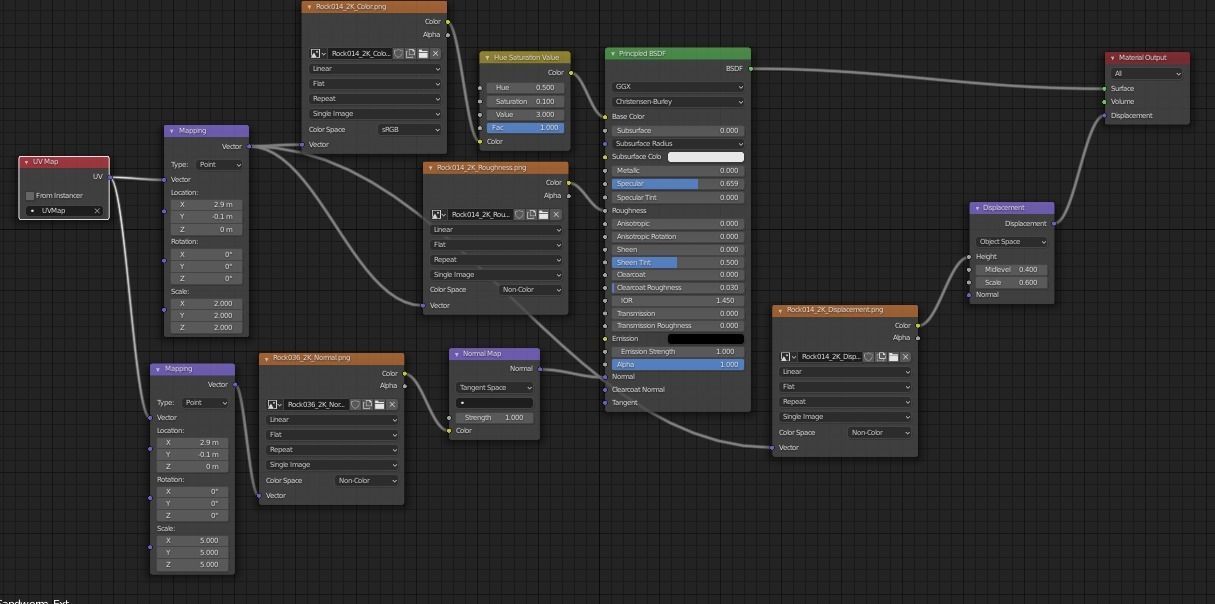Toggle fake user shield on Rock014_2K_Color image
1215x604 pixels.
click(398, 53)
